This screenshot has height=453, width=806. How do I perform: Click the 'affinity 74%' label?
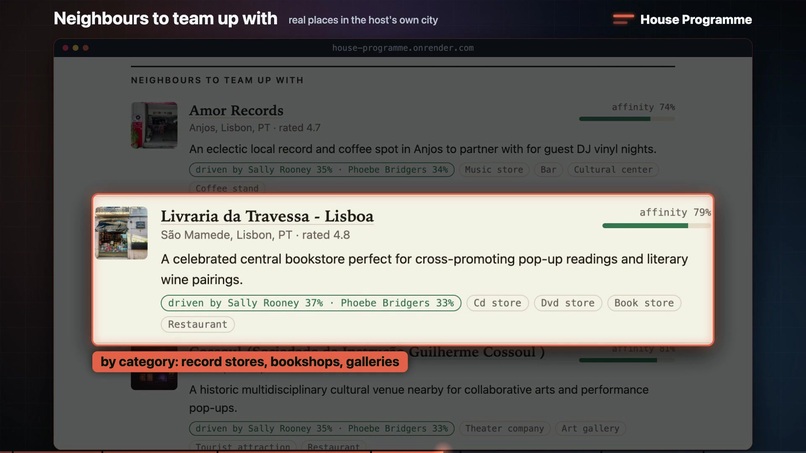coord(643,107)
